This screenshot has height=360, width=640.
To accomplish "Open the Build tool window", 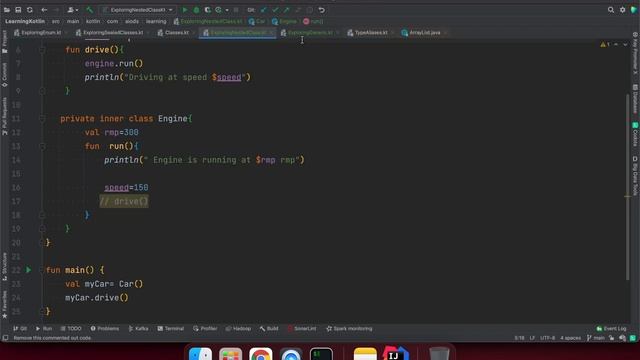I will (269, 329).
